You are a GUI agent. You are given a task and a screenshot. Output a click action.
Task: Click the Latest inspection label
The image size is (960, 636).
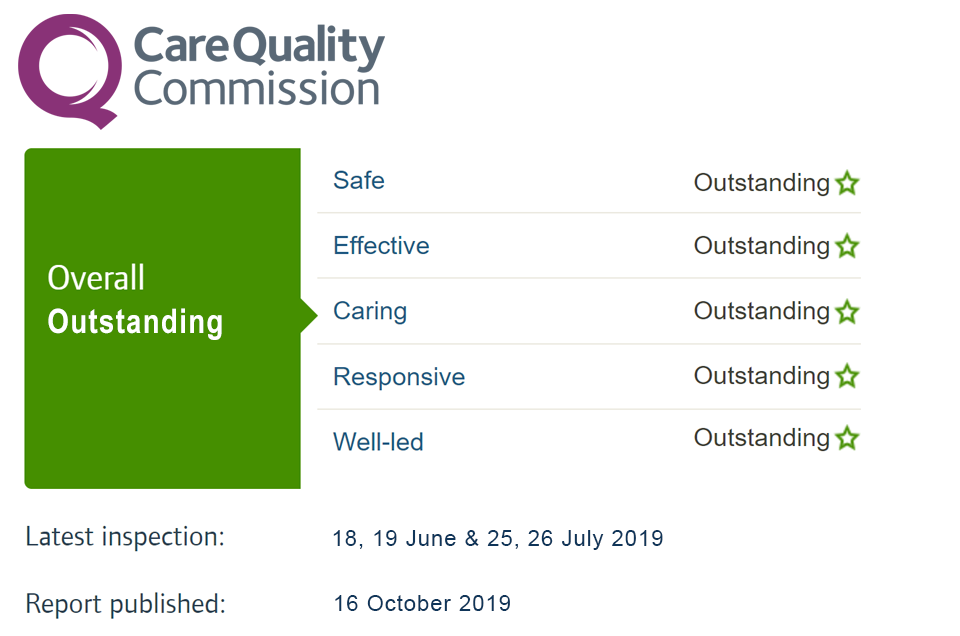point(125,537)
